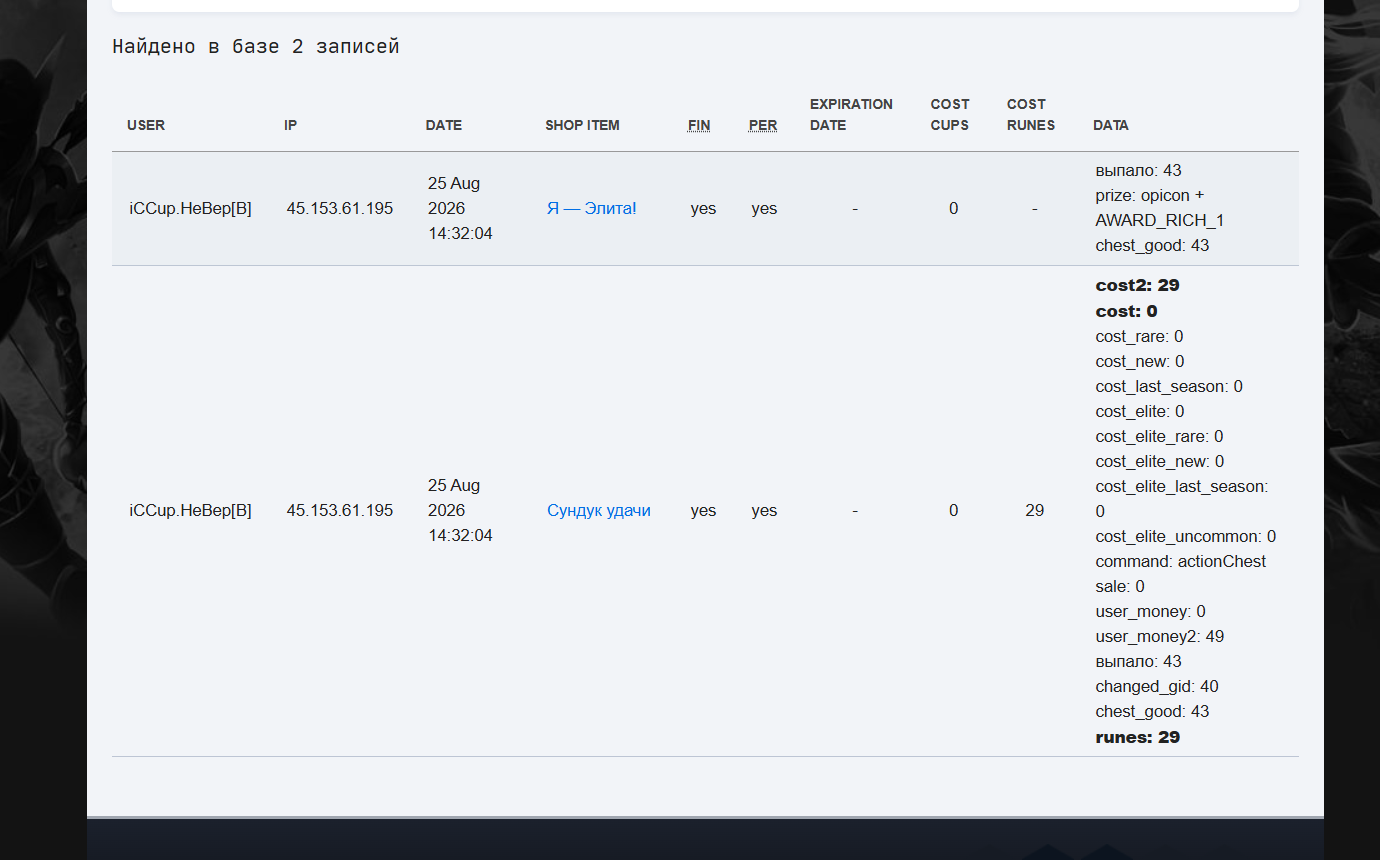Click the user_money2: 49 line

1160,636
